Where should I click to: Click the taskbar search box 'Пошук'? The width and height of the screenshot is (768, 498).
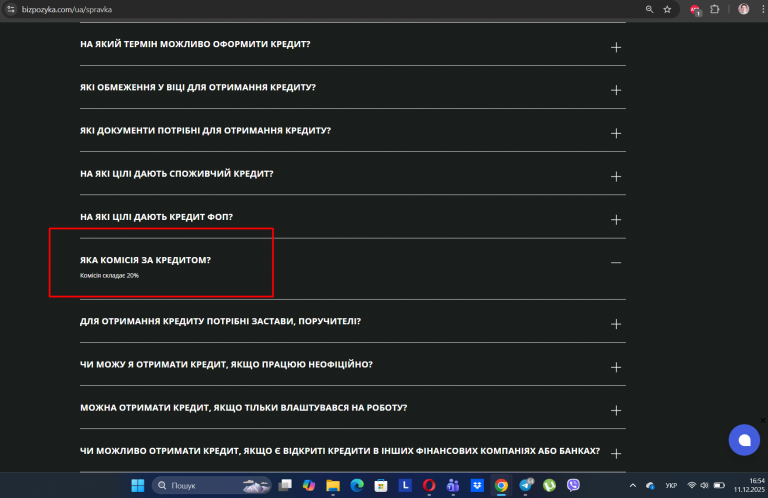click(x=211, y=485)
